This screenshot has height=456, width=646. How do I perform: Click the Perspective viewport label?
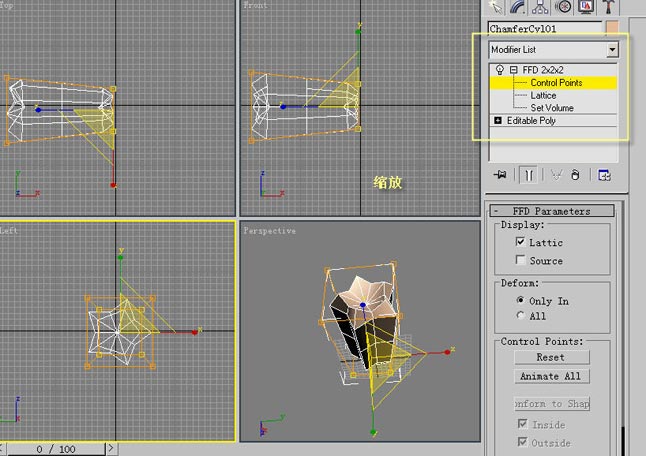(x=269, y=231)
